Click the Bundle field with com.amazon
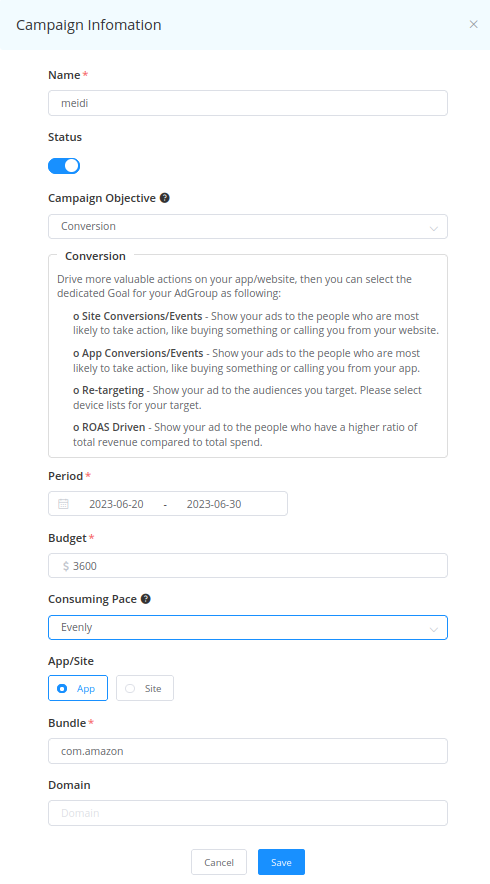The height and width of the screenshot is (884, 490). (248, 751)
